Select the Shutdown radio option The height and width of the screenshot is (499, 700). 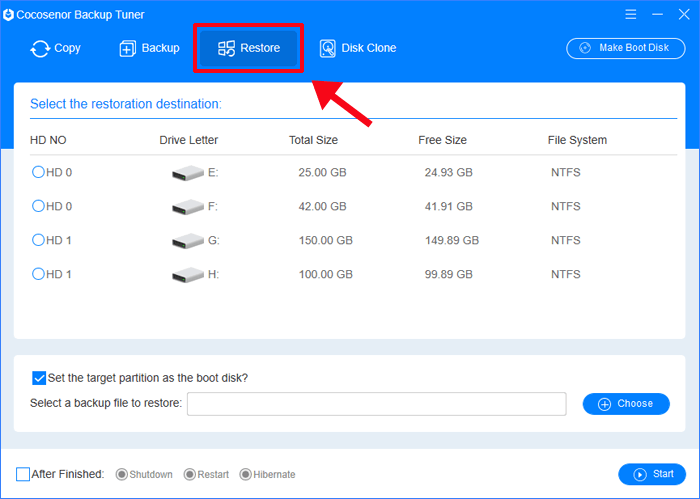click(121, 474)
